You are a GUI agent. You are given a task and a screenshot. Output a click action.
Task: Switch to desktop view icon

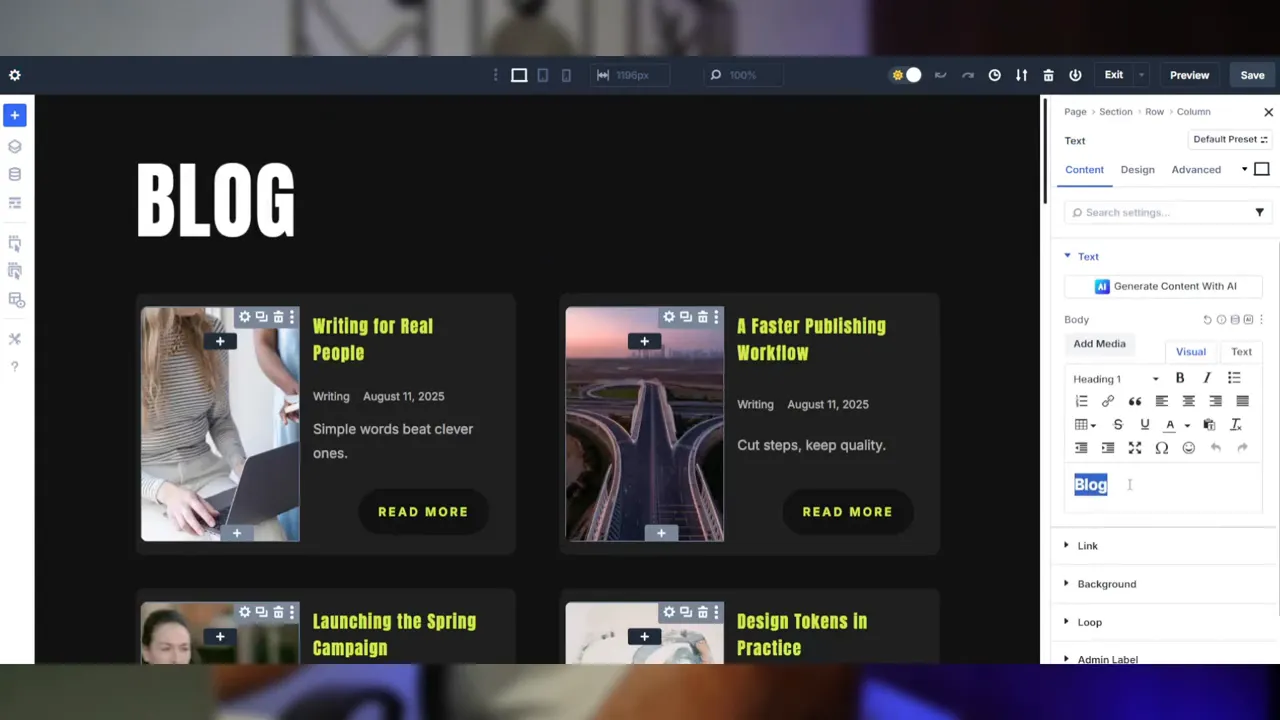(519, 75)
